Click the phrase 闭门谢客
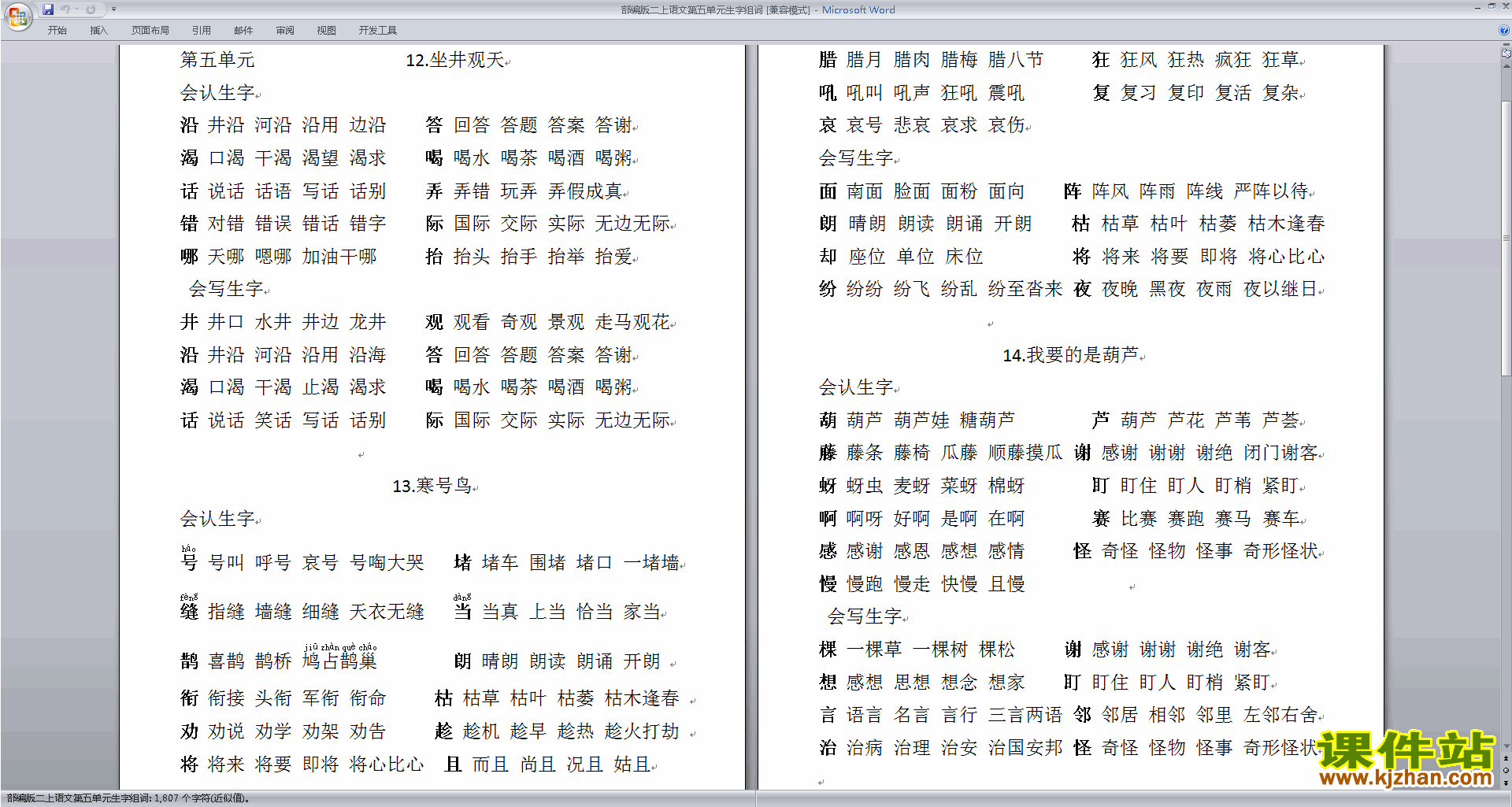This screenshot has width=1512, height=807. coord(1280,453)
